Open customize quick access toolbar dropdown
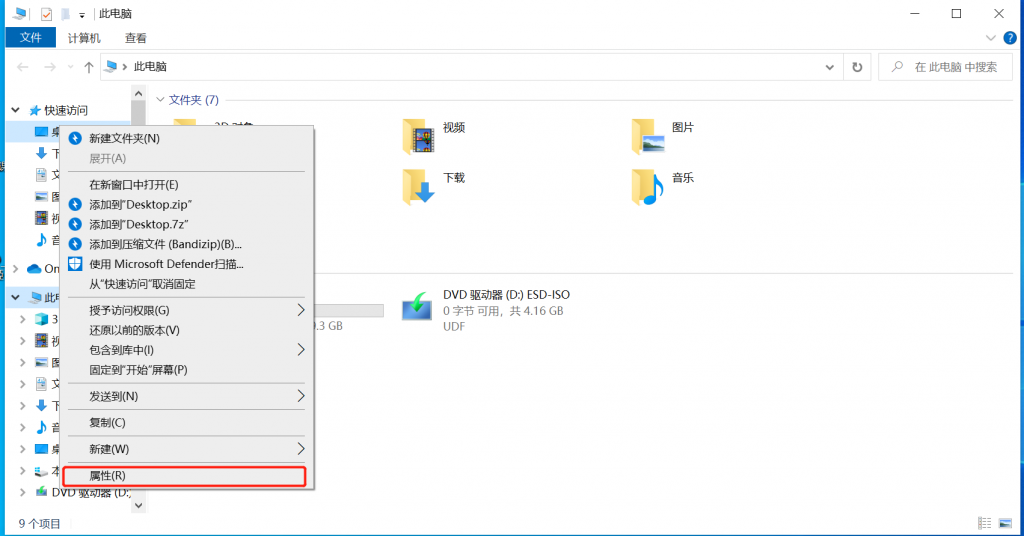Viewport: 1024px width, 536px height. [82, 14]
